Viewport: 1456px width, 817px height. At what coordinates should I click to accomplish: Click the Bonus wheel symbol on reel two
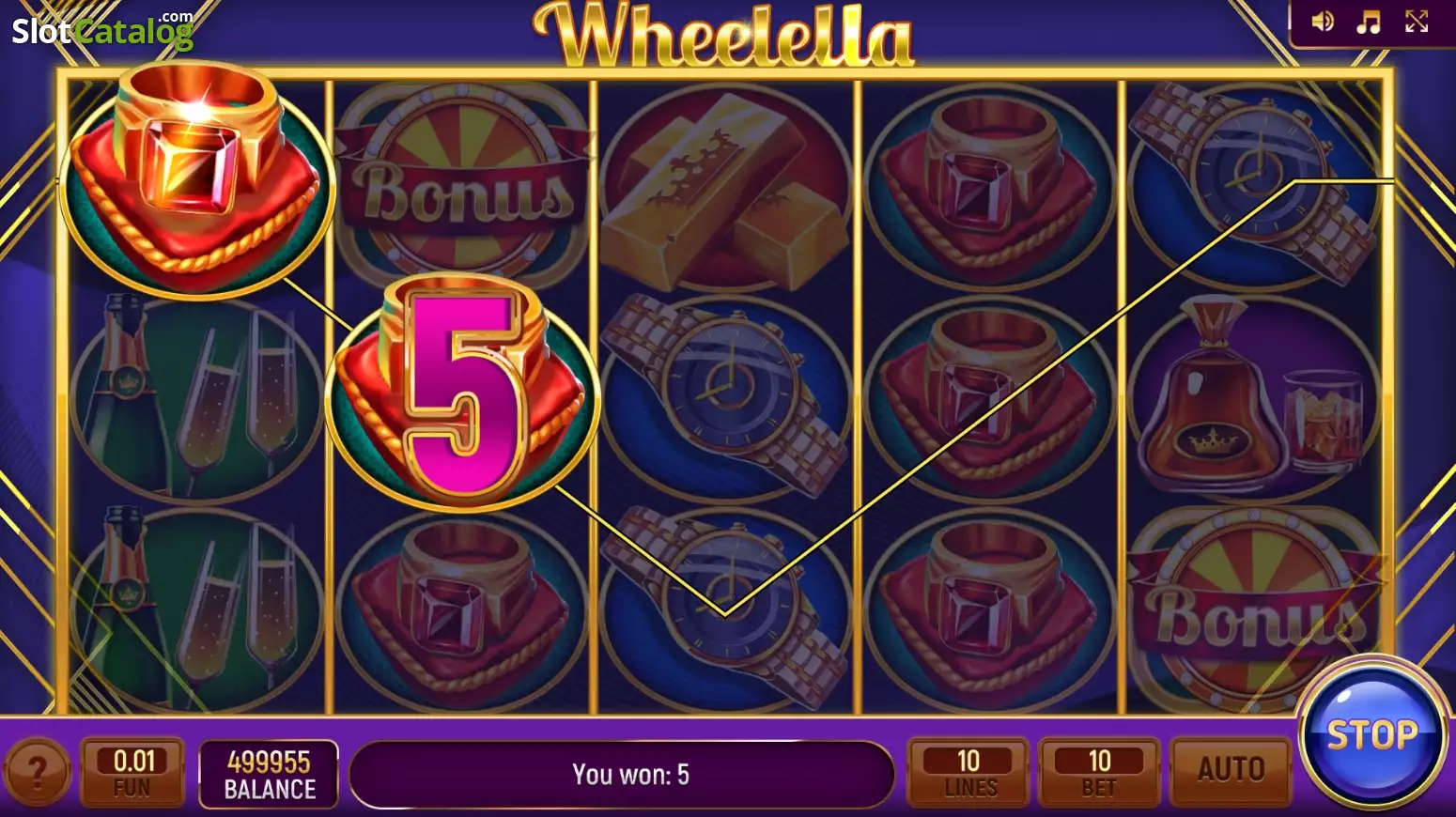click(461, 184)
